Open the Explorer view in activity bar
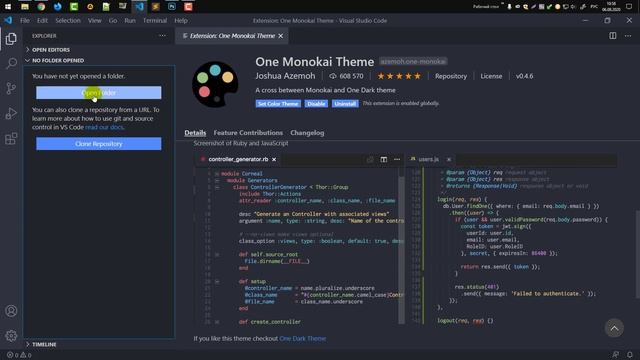The width and height of the screenshot is (640, 360). (x=11, y=39)
